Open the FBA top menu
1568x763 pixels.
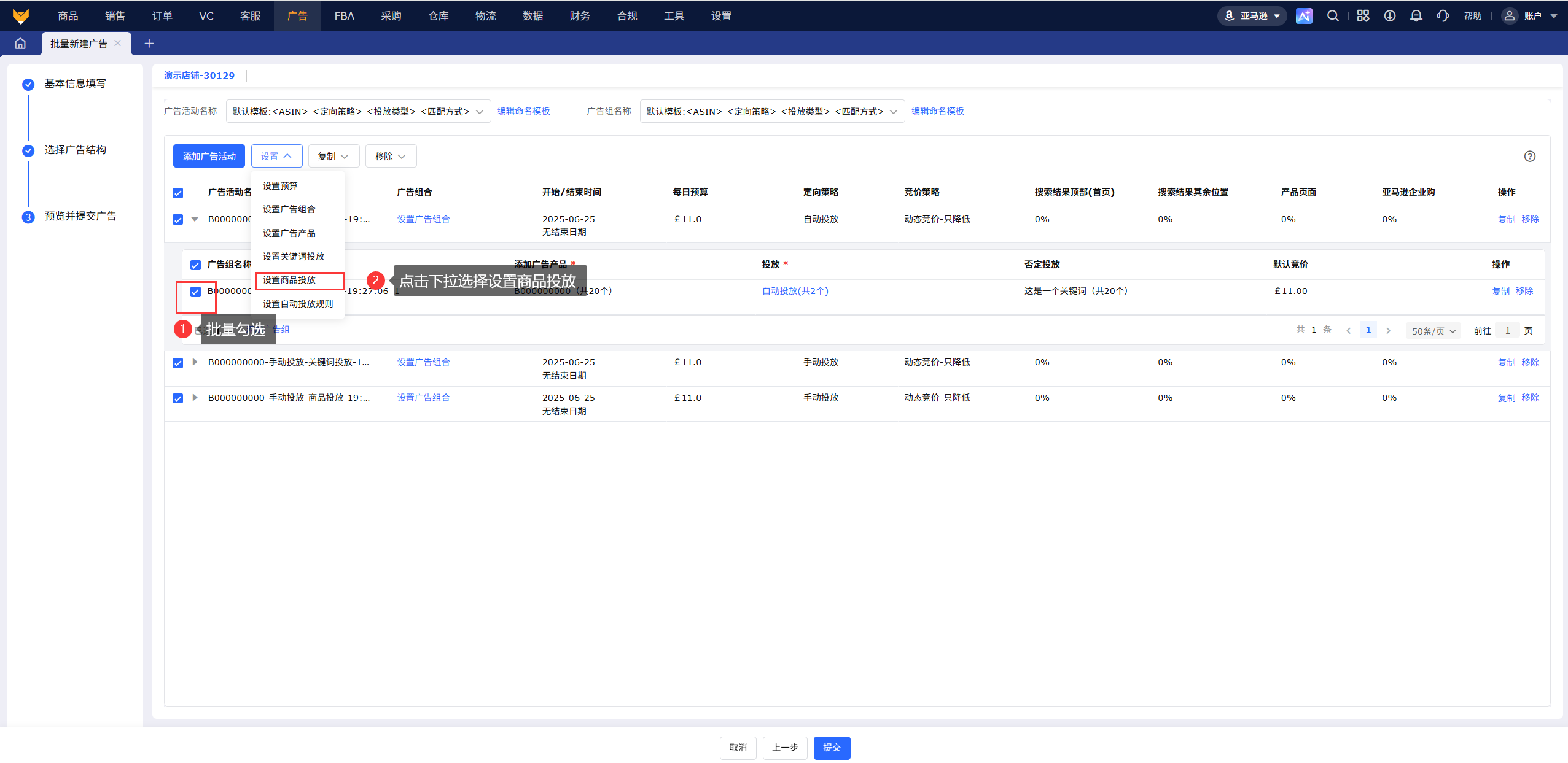click(x=344, y=16)
